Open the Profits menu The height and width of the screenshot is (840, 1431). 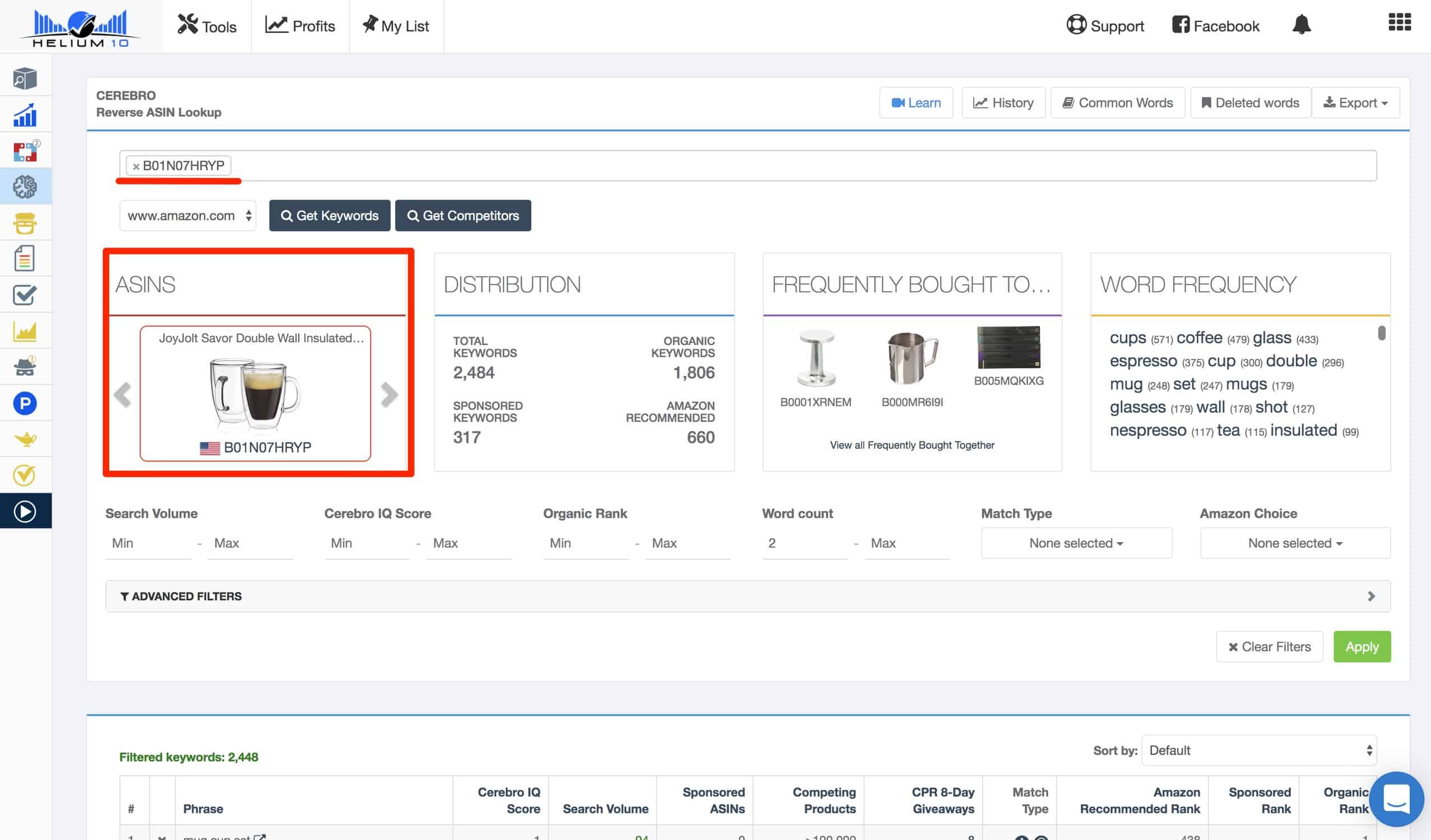[300, 26]
